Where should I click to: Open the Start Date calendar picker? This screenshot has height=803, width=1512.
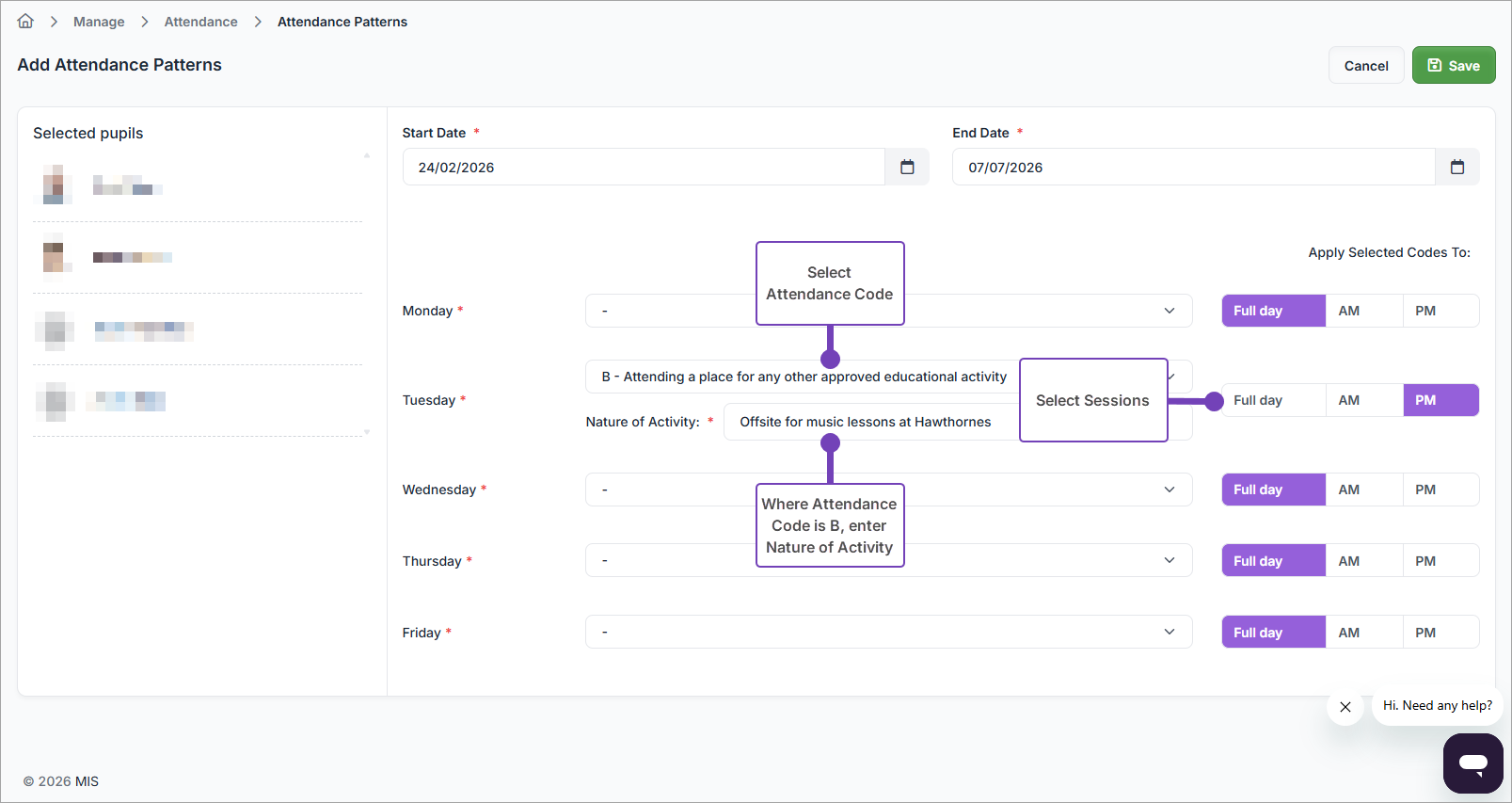point(906,168)
